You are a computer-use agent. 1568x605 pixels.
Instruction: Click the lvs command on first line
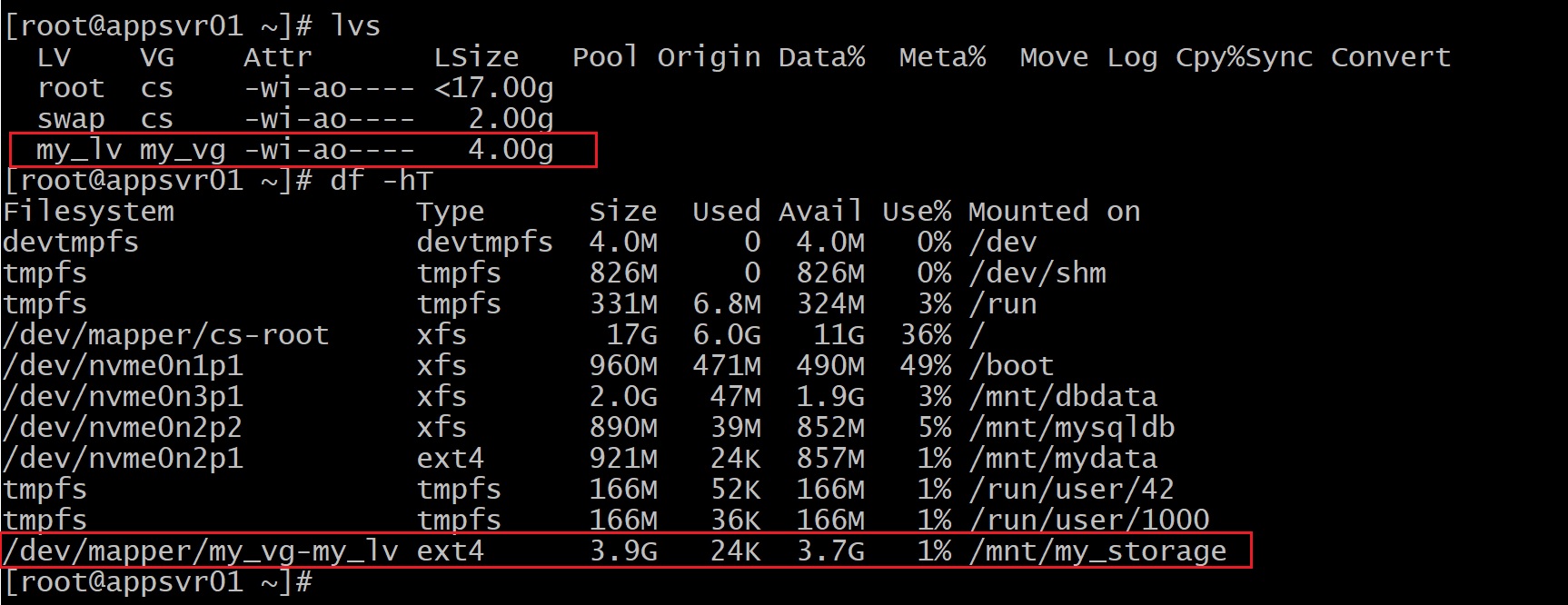355,25
